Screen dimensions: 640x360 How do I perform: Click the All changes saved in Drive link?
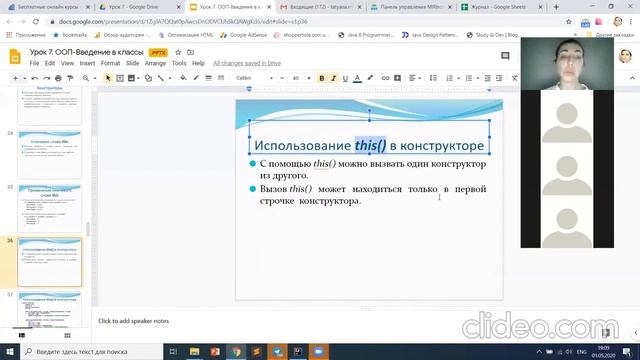[x=247, y=63]
